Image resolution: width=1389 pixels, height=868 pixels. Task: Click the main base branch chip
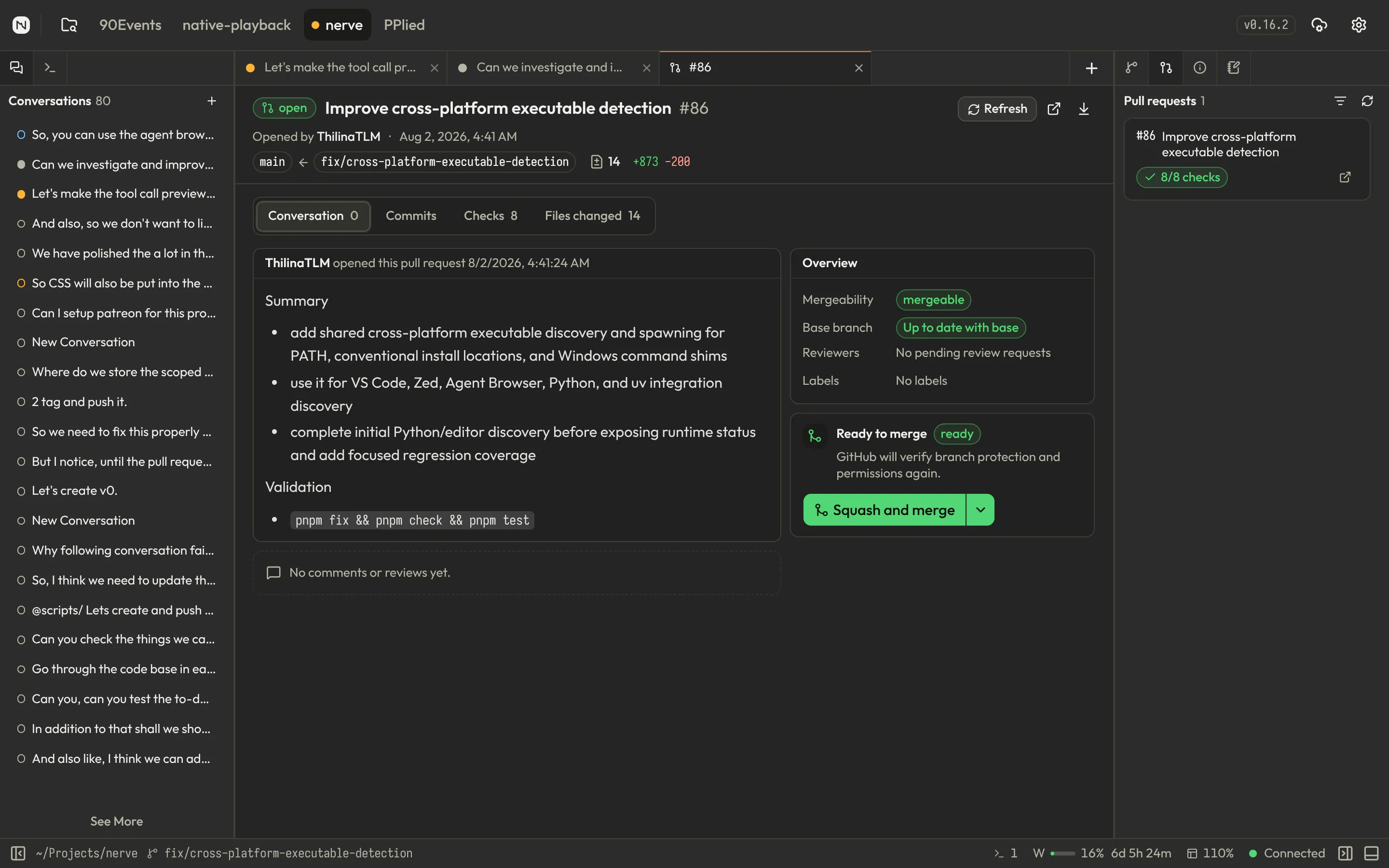[272, 162]
